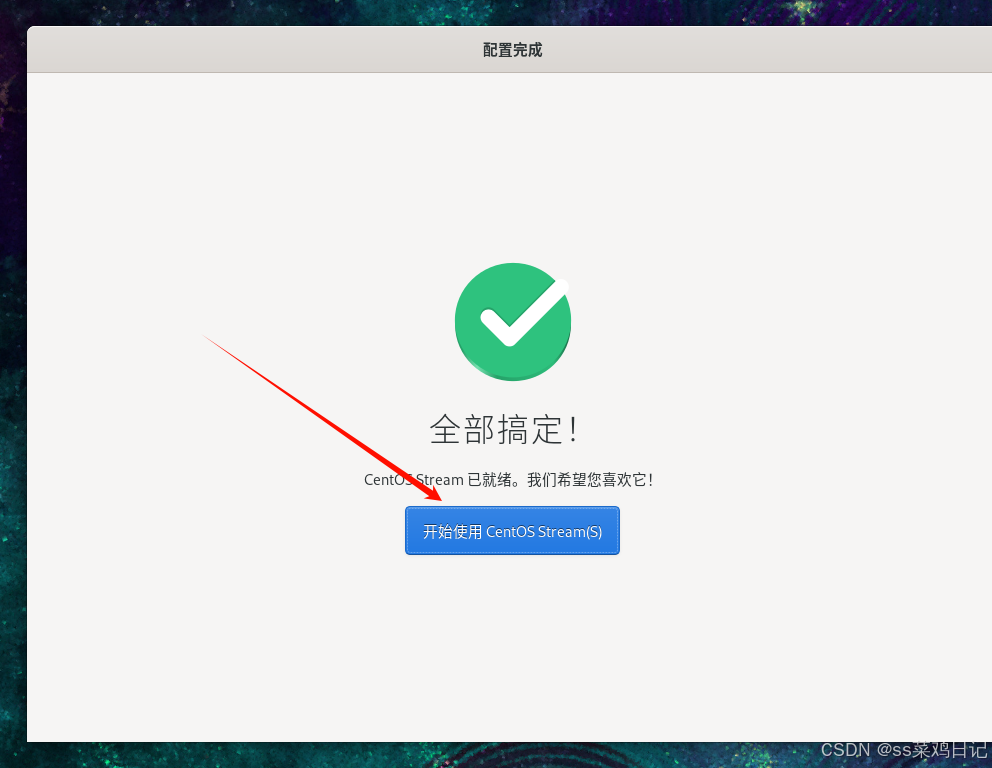Viewport: 992px width, 768px height.
Task: Click blank window area below the blue button
Action: tap(512, 645)
